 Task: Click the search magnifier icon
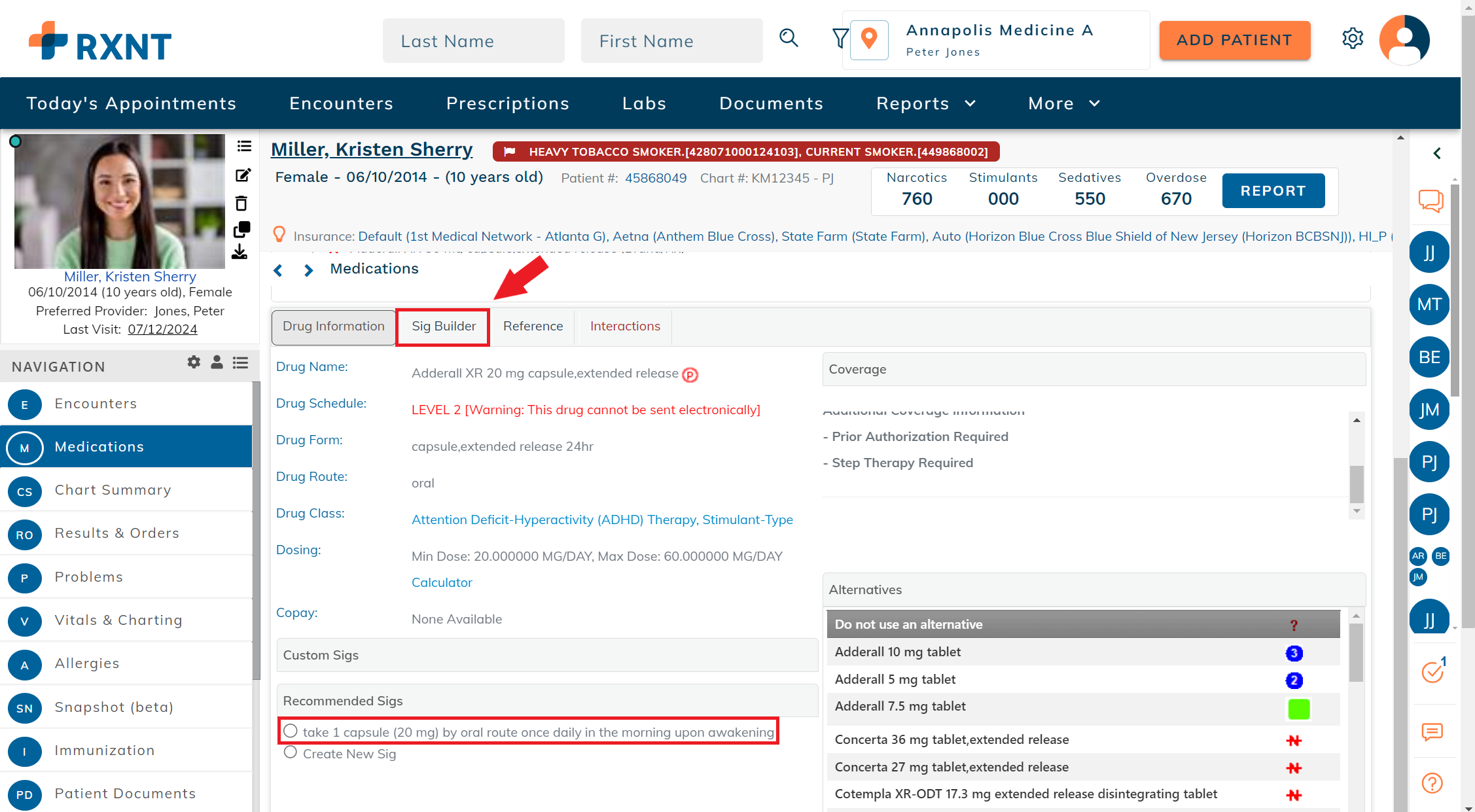[789, 39]
